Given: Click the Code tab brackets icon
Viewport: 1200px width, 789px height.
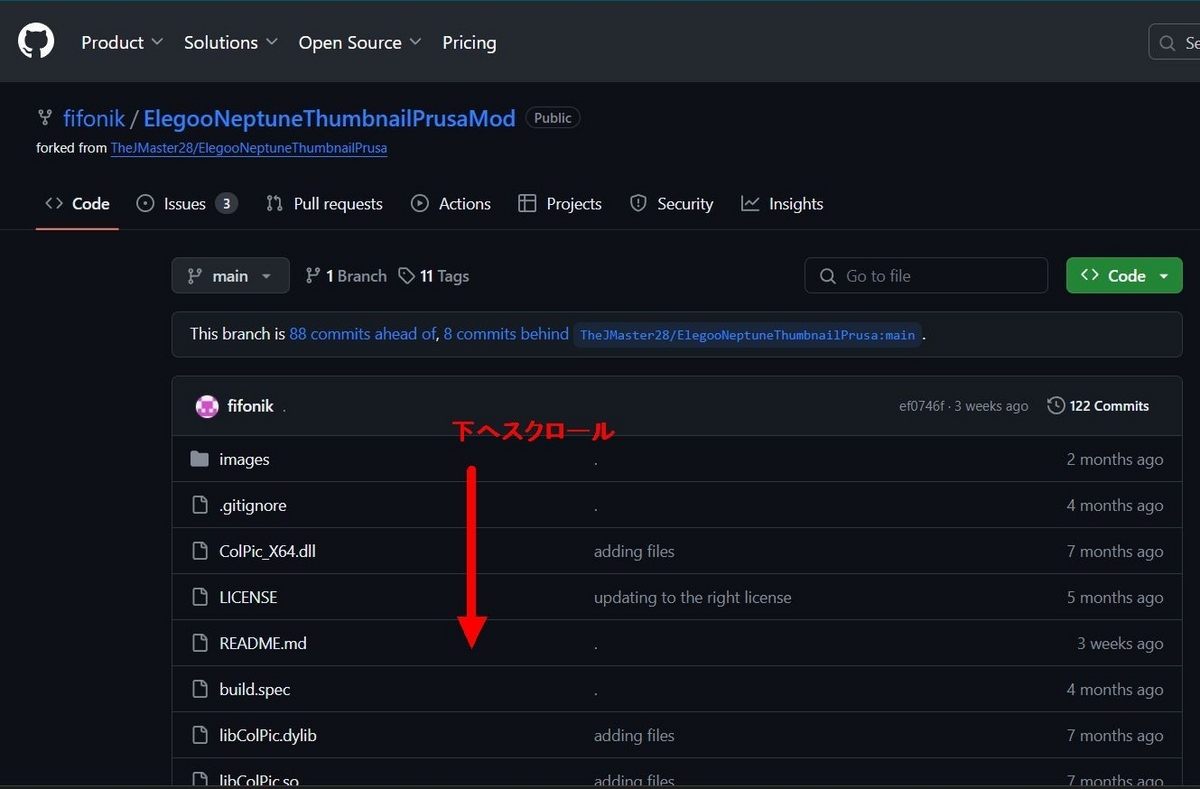Looking at the screenshot, I should (x=54, y=204).
